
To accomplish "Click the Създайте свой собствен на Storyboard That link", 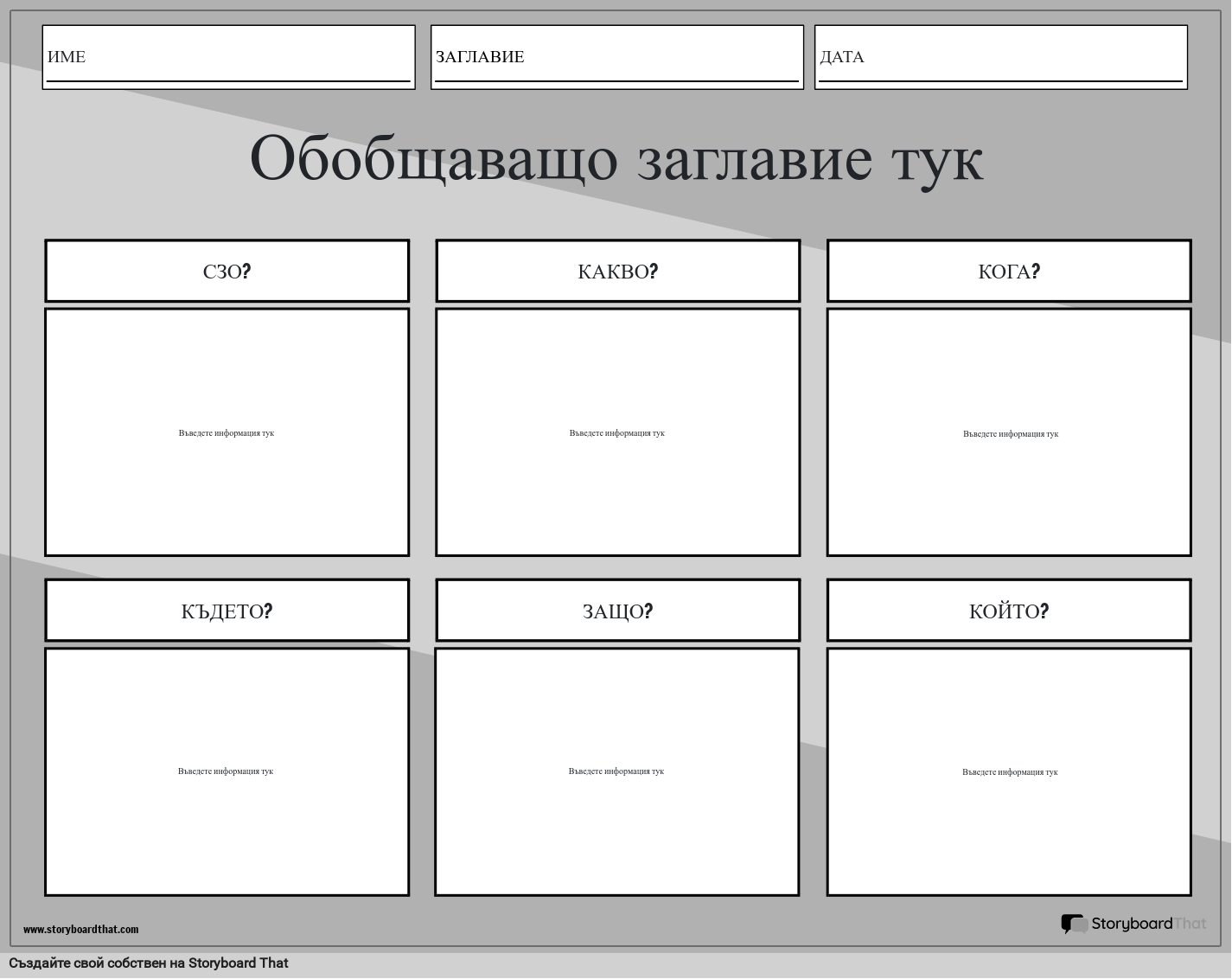I will [149, 963].
